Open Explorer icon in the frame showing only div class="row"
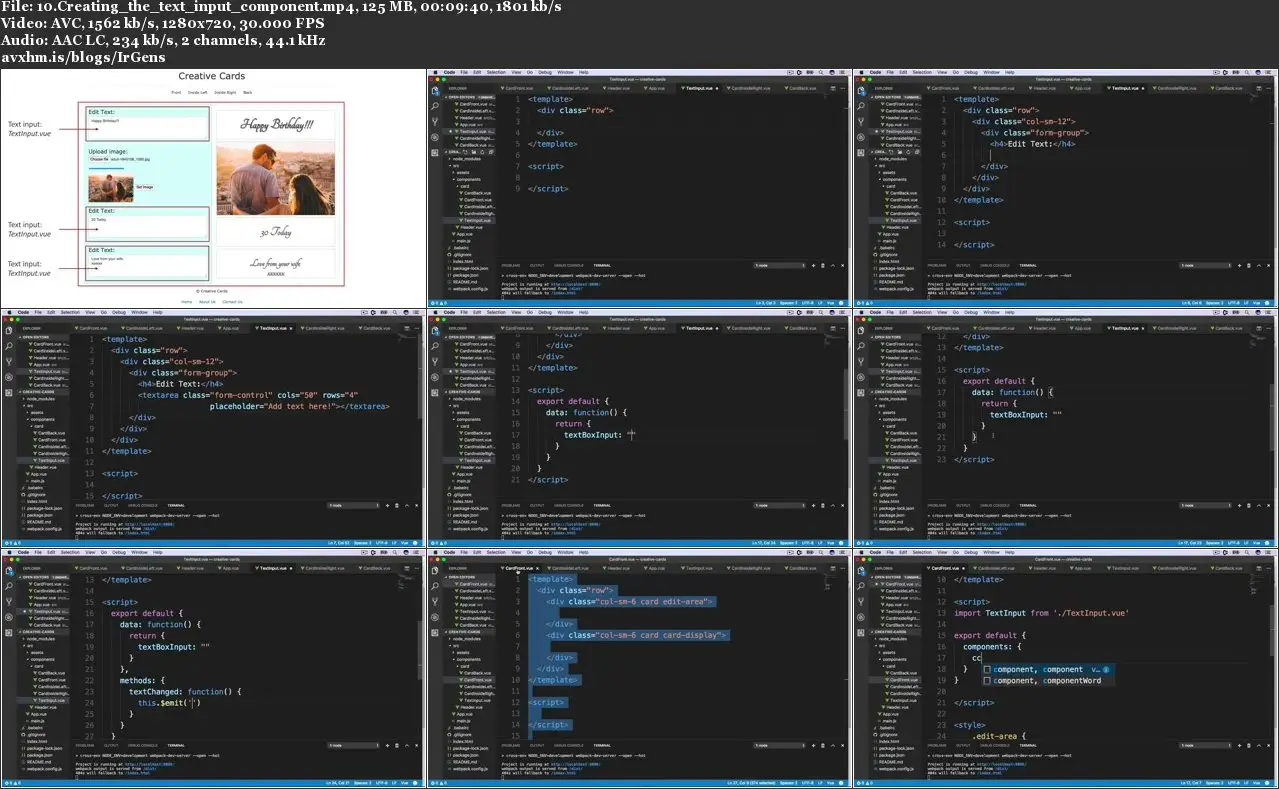This screenshot has height=789, width=1279. [435, 91]
